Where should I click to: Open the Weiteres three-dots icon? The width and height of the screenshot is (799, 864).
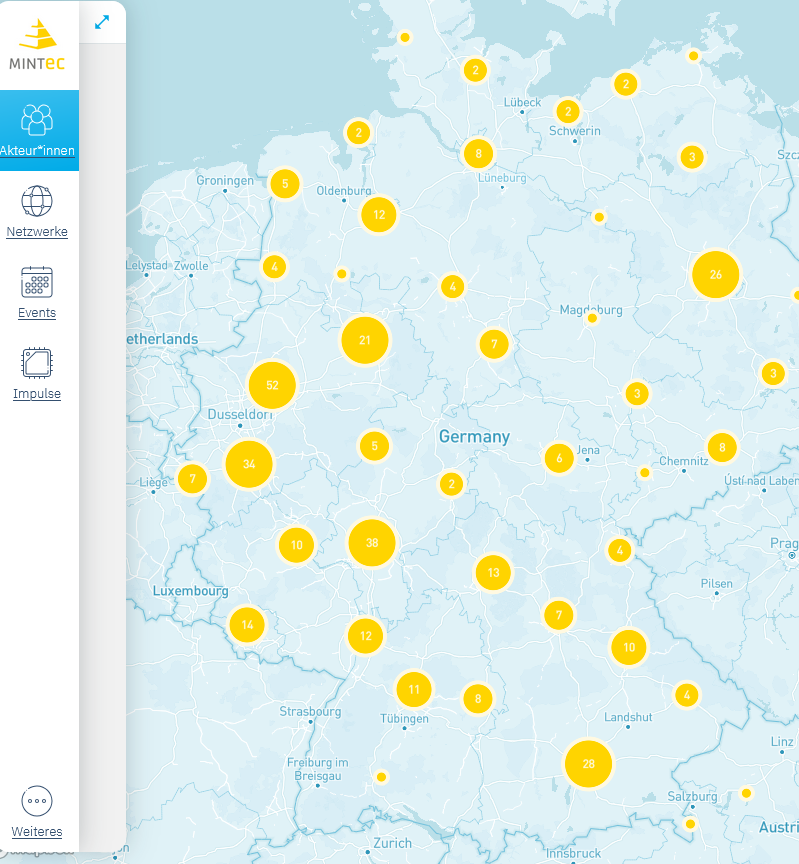click(x=37, y=801)
